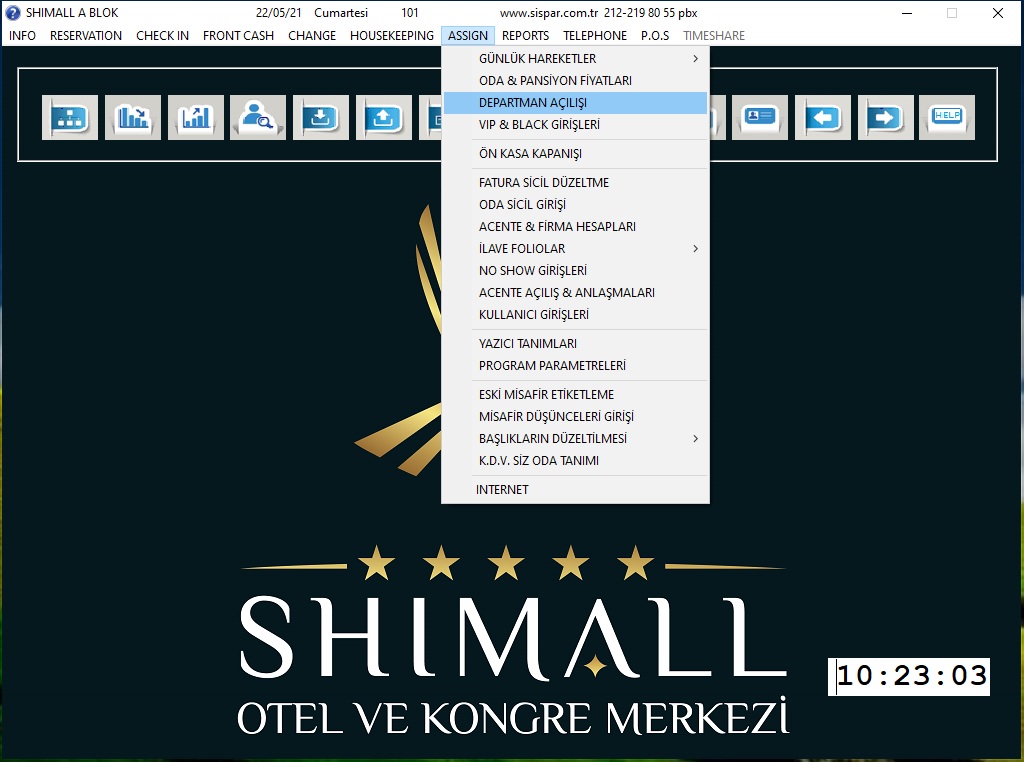Open ODA SİCİL GİRİŞİ

[x=575, y=205]
